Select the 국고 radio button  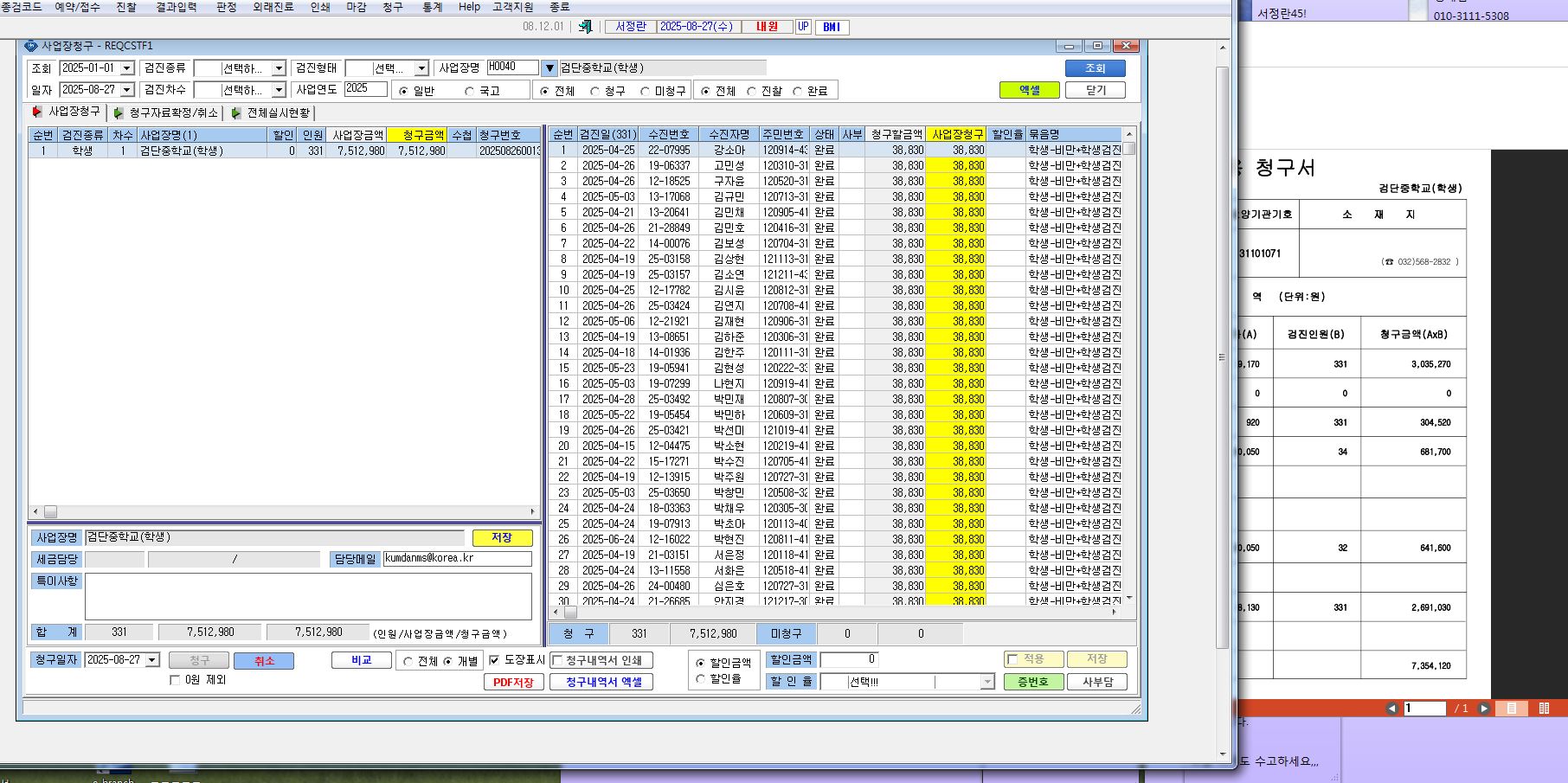[470, 91]
